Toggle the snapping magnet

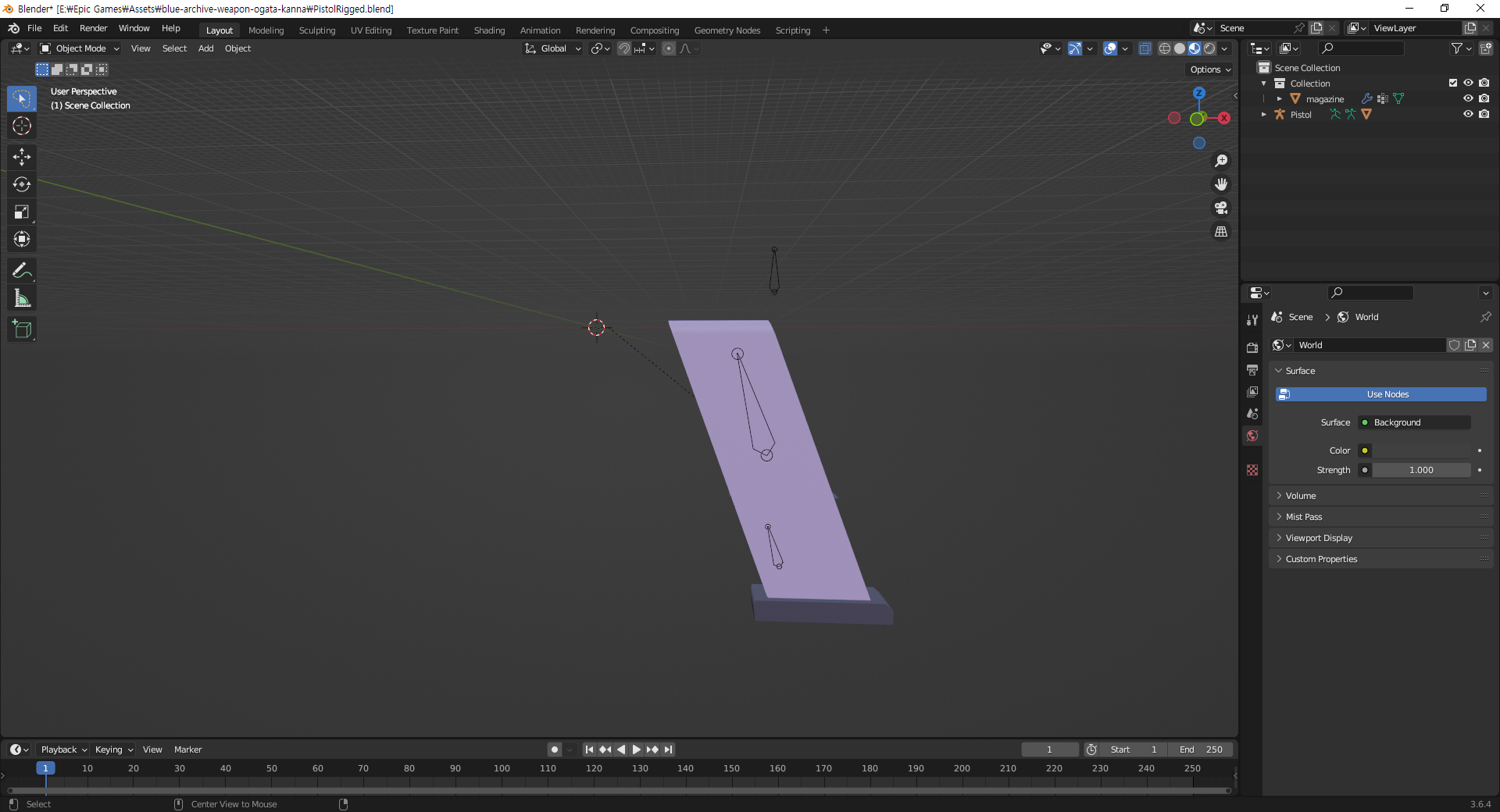point(624,48)
